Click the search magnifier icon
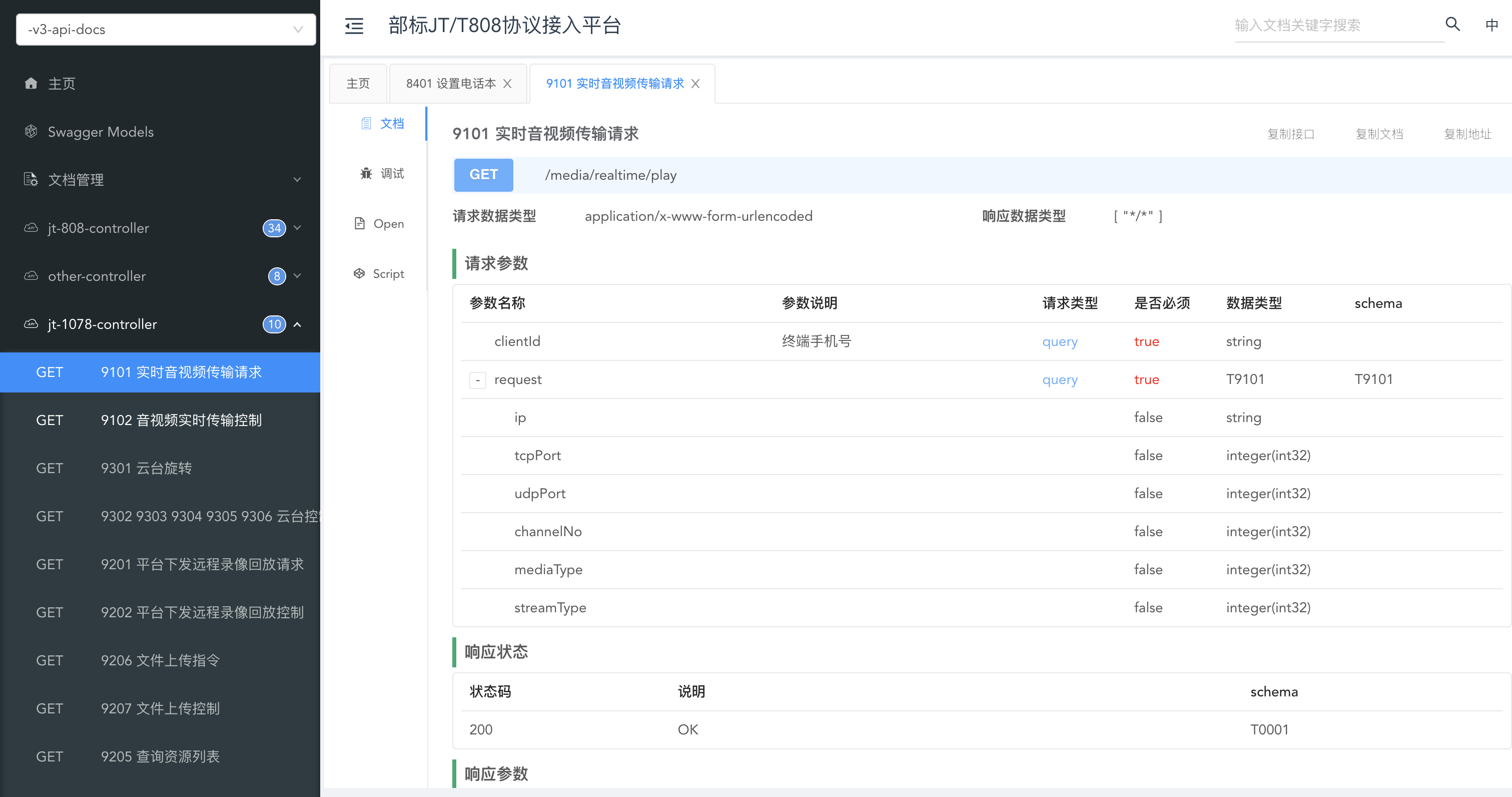Image resolution: width=1512 pixels, height=797 pixels. pyautogui.click(x=1452, y=24)
